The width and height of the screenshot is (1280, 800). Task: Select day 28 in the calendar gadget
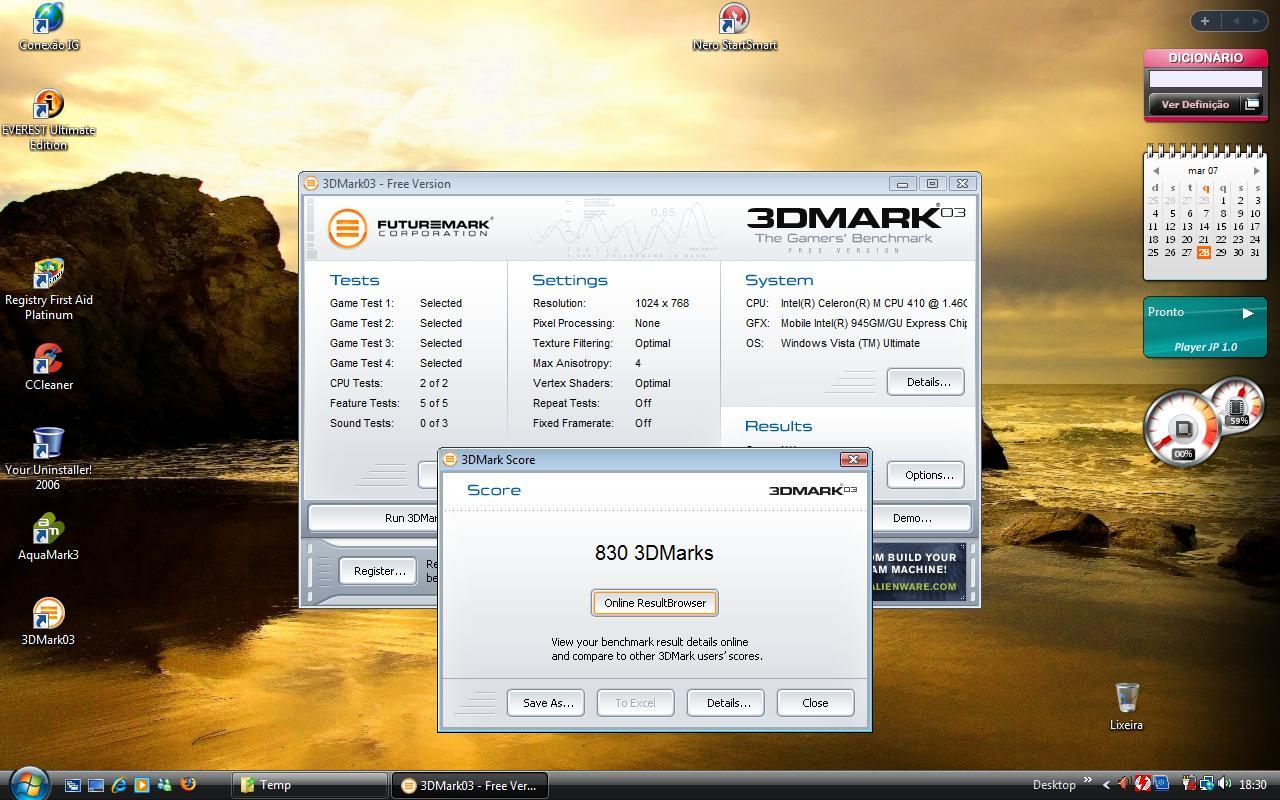pos(1204,252)
